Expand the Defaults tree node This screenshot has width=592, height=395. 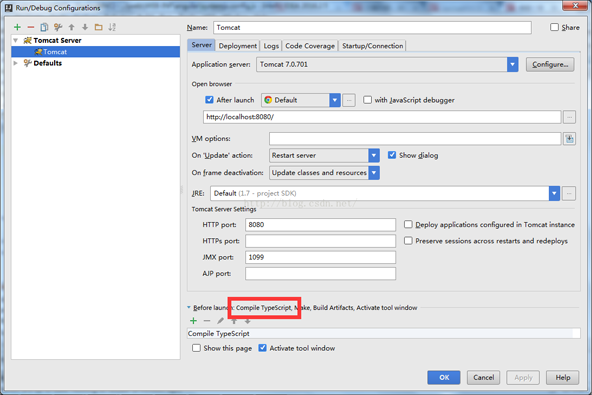pos(15,63)
